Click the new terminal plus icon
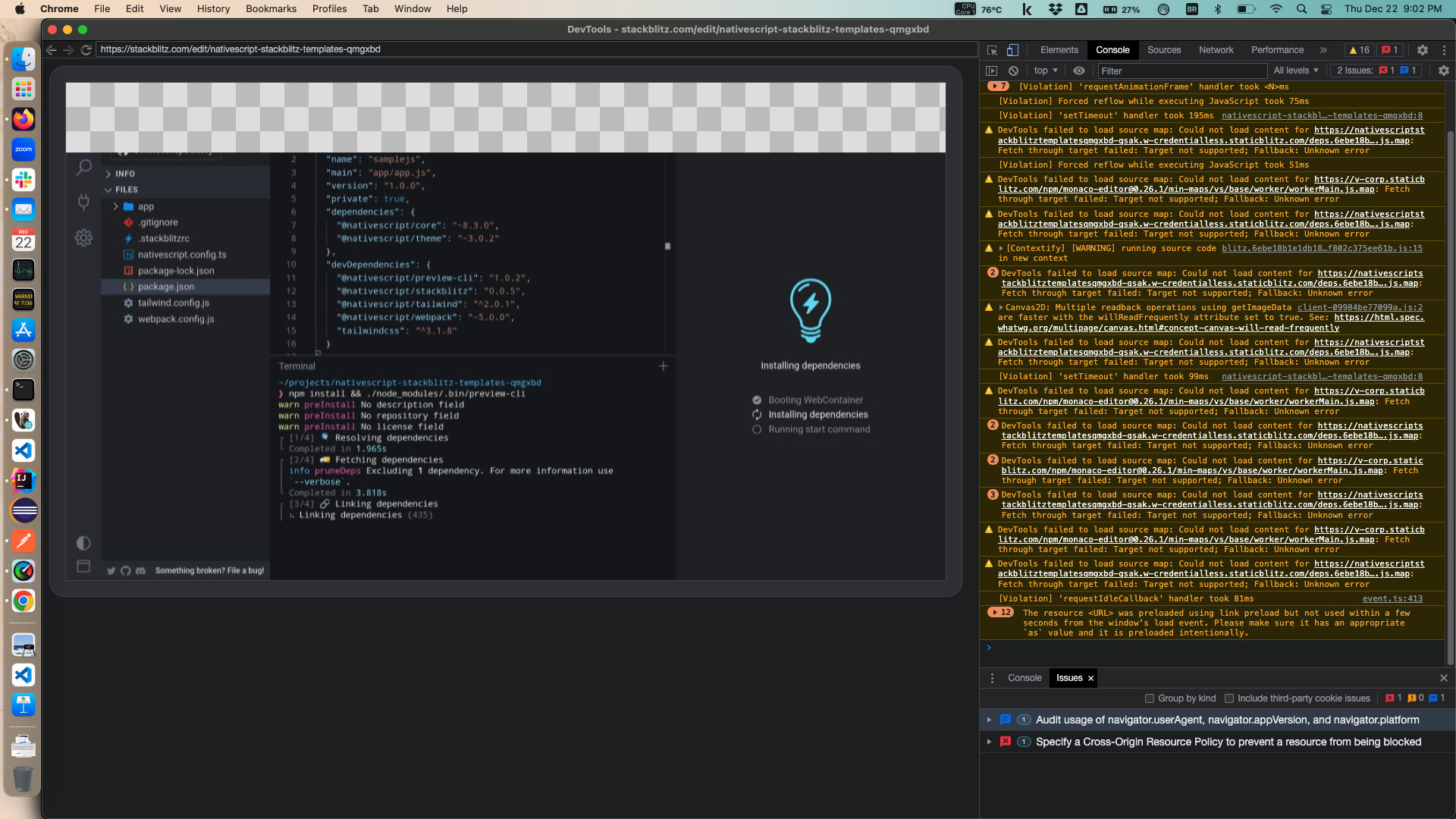 pyautogui.click(x=663, y=366)
